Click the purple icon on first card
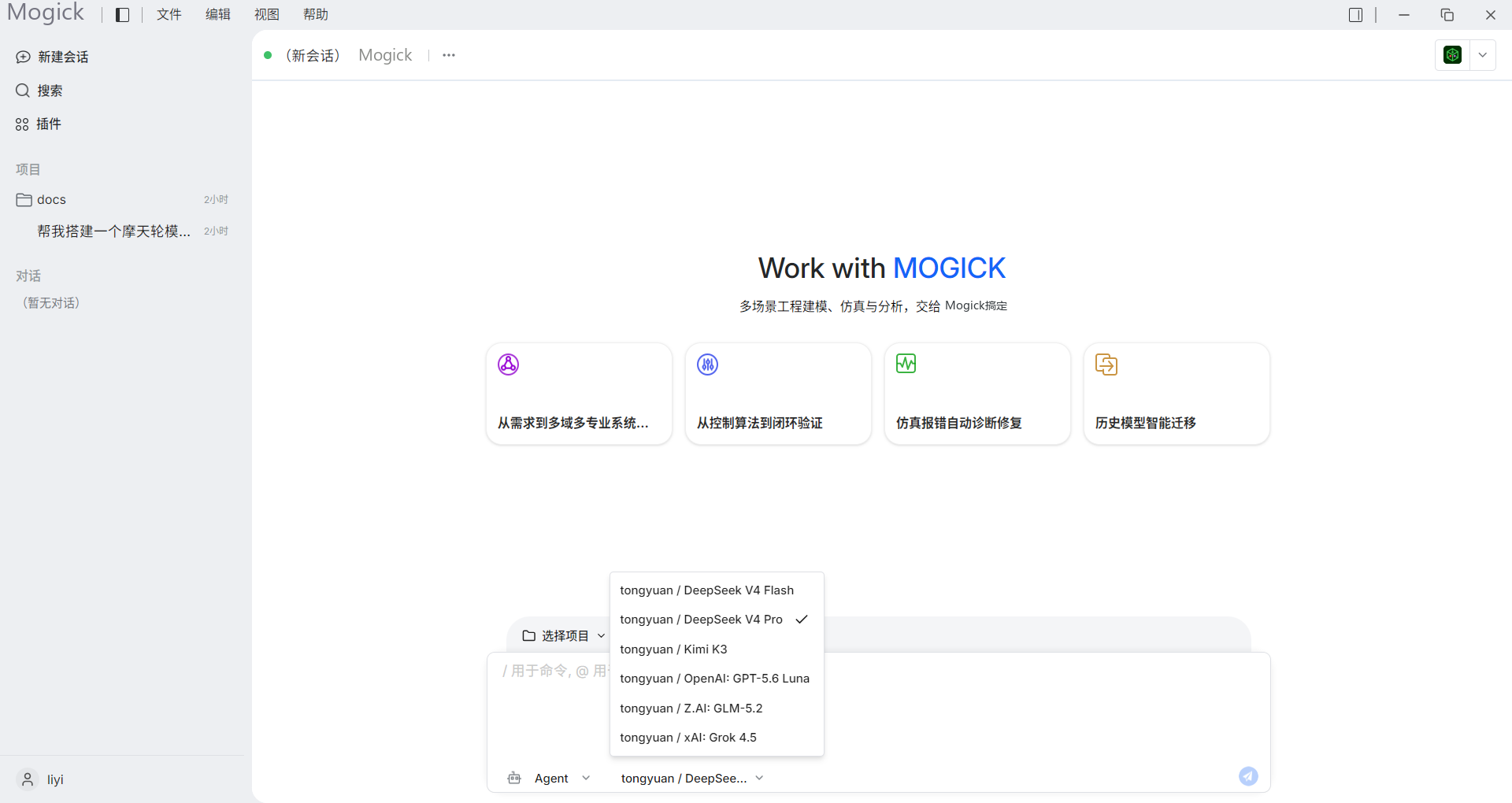 pyautogui.click(x=508, y=364)
